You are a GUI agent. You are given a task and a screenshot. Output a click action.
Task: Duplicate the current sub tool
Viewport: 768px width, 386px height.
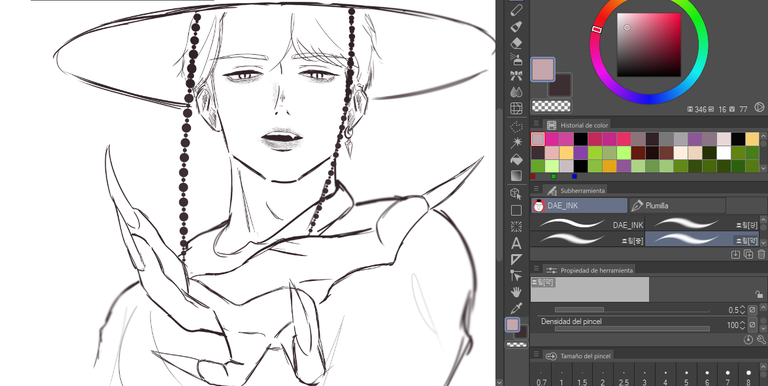(748, 254)
